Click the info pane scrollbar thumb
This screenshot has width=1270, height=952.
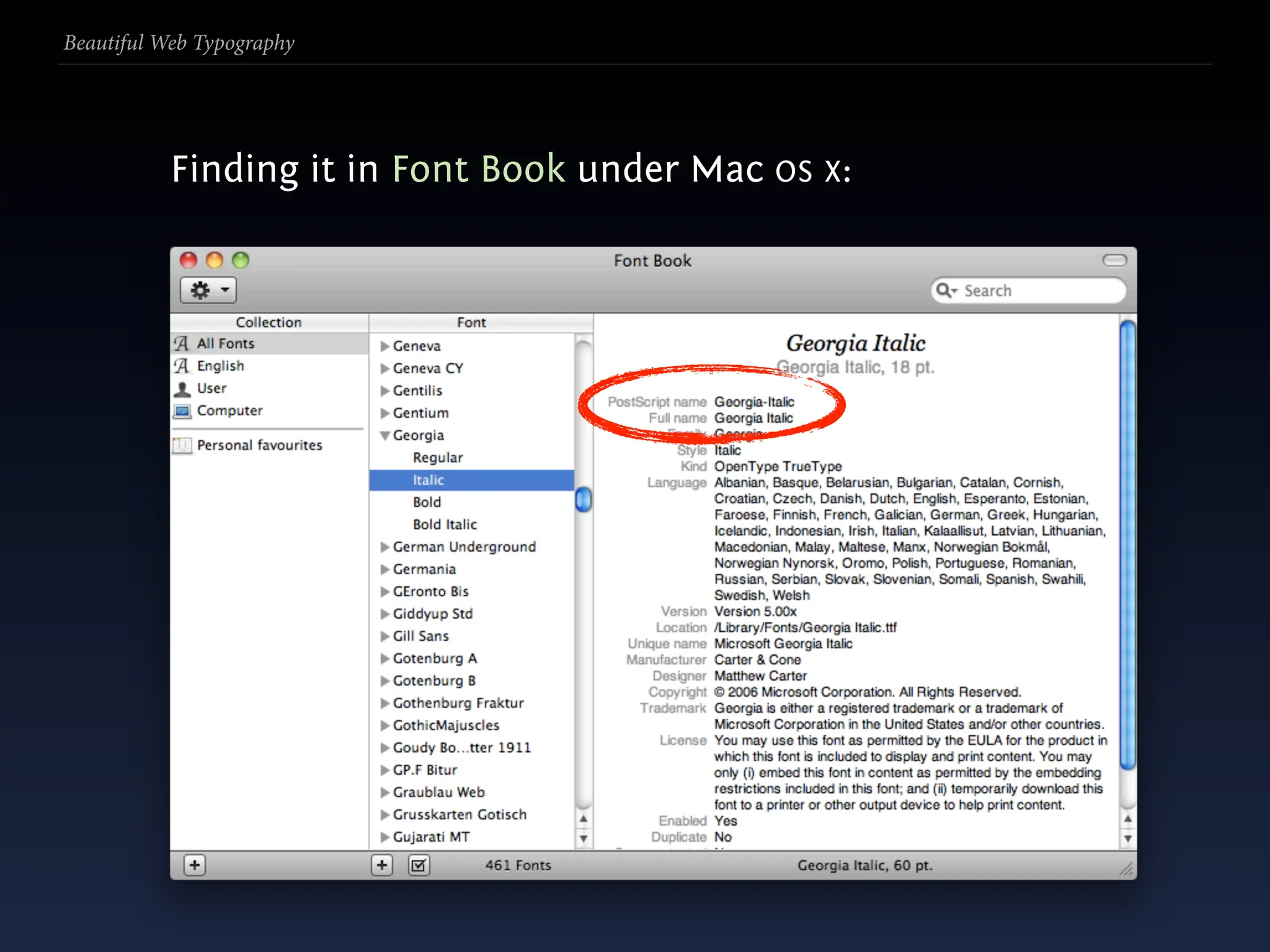pyautogui.click(x=1128, y=544)
